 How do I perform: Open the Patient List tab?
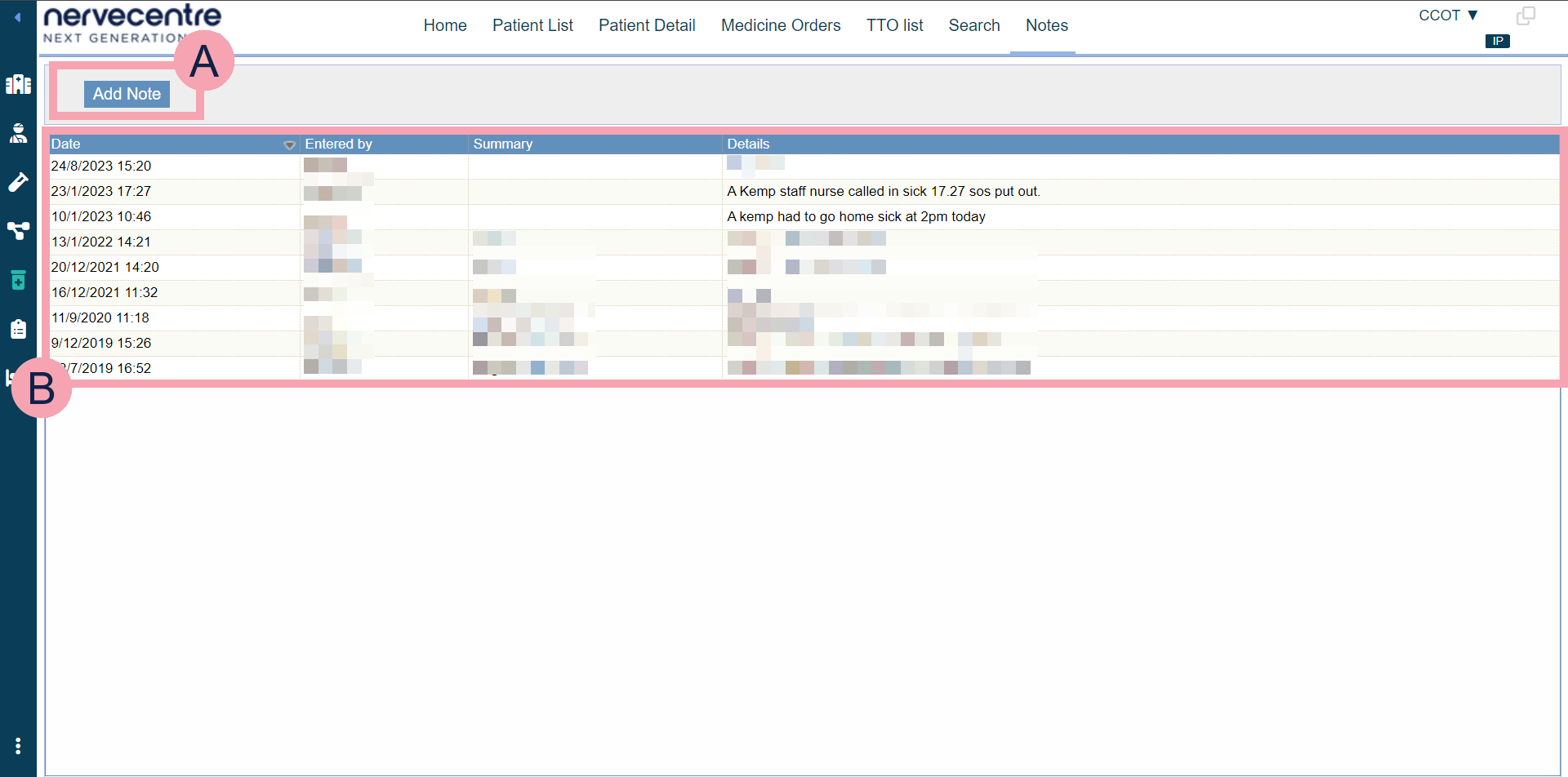coord(532,25)
